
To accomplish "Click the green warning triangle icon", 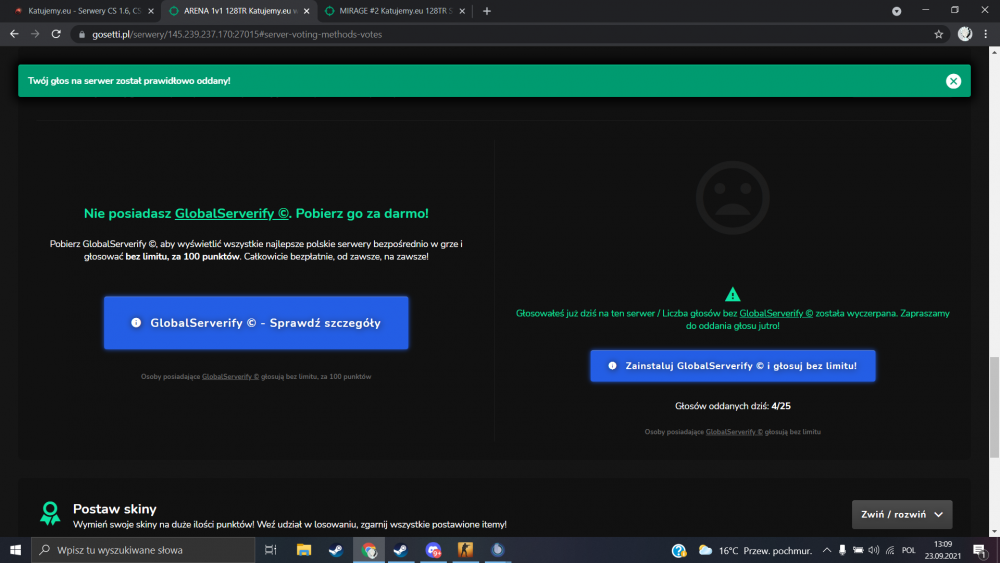I will (x=732, y=294).
